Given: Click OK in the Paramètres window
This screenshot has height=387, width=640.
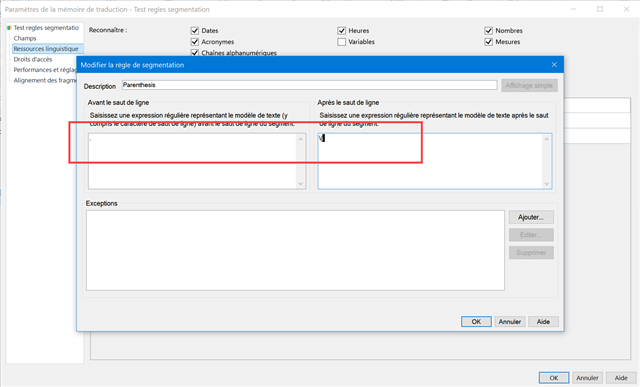Looking at the screenshot, I should (x=554, y=378).
